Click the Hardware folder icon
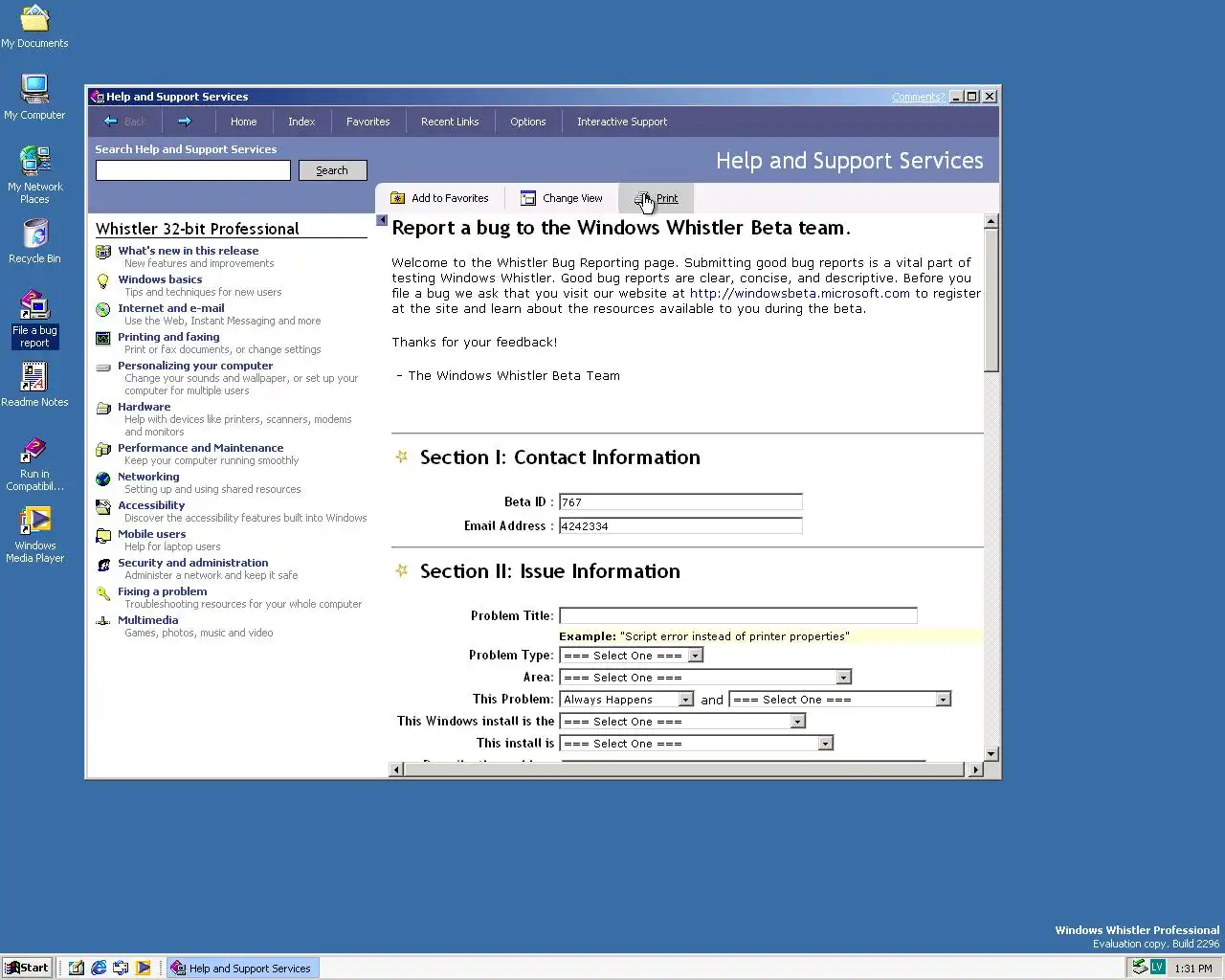The width and height of the screenshot is (1225, 980). tap(103, 408)
